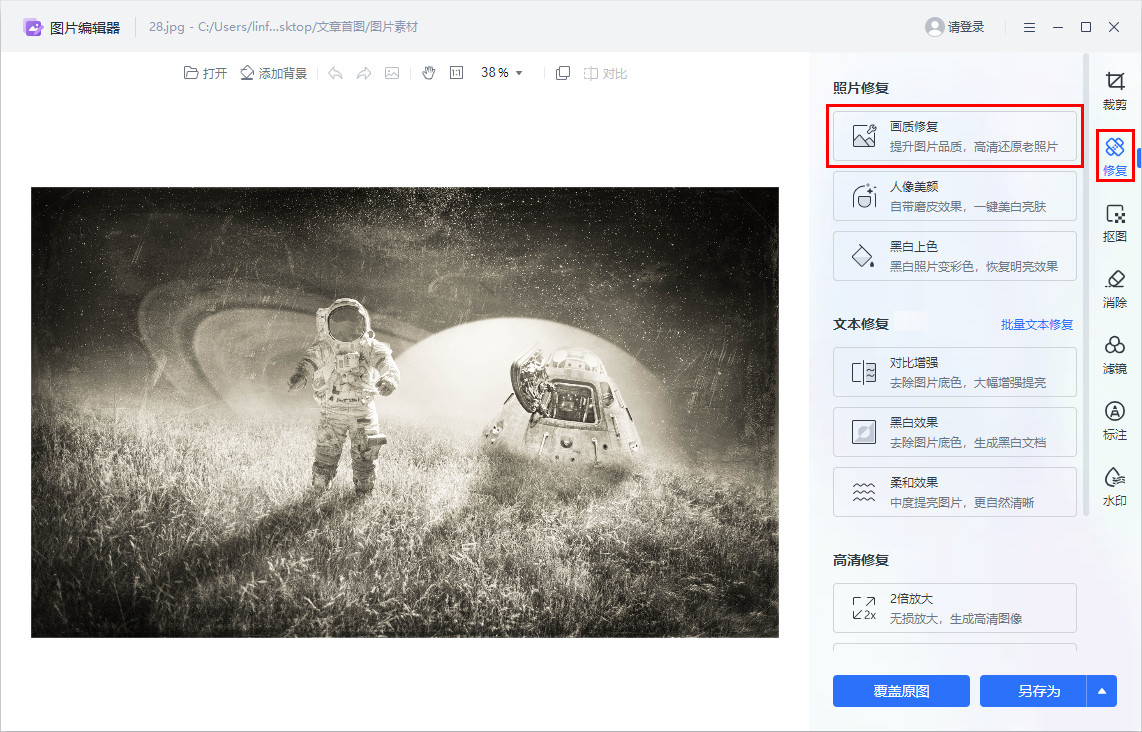Choose 黑白效果 black-and-white document option
This screenshot has width=1142, height=732.
954,432
